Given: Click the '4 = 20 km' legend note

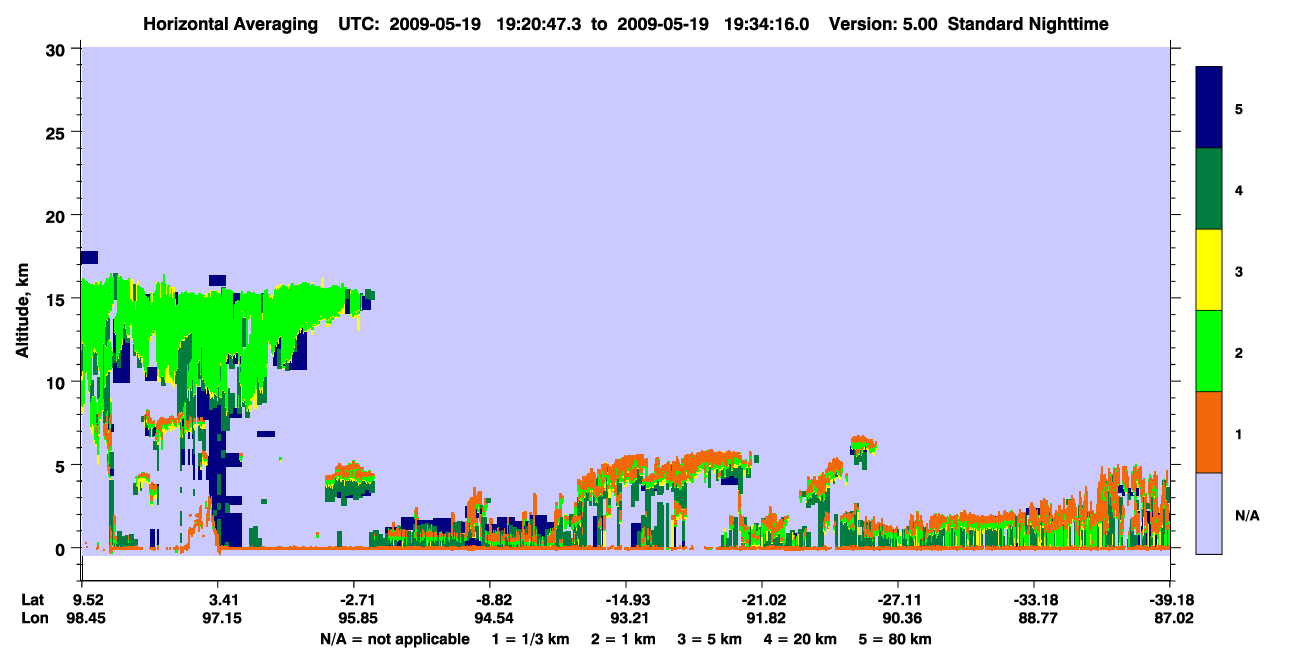Looking at the screenshot, I should click(x=802, y=640).
